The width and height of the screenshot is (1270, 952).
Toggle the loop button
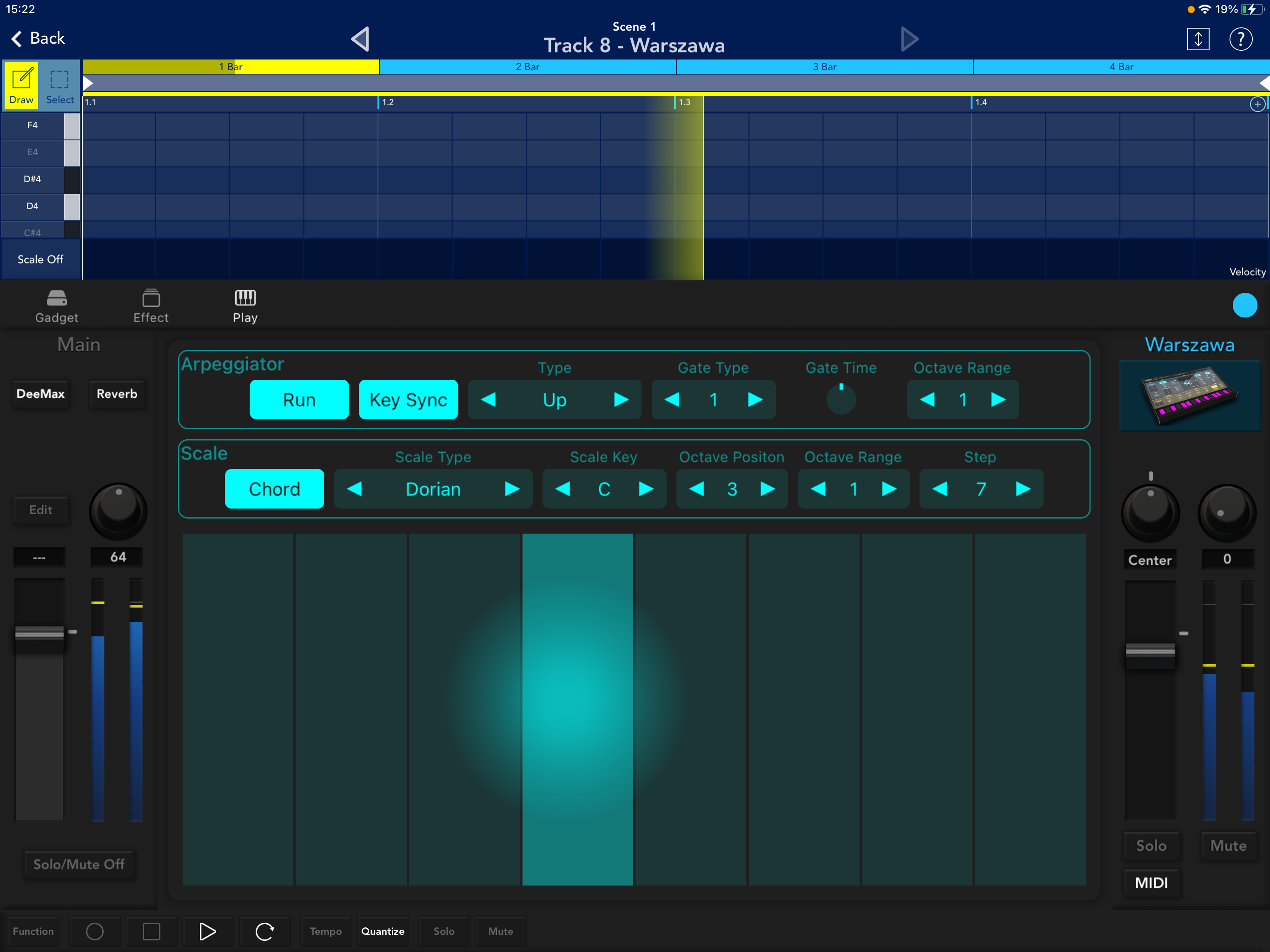pyautogui.click(x=265, y=931)
